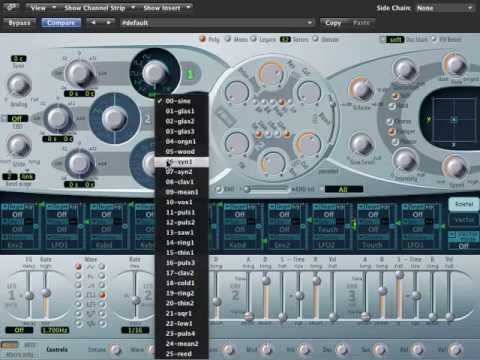Click the Compare button
This screenshot has height=360, width=480.
tap(61, 23)
